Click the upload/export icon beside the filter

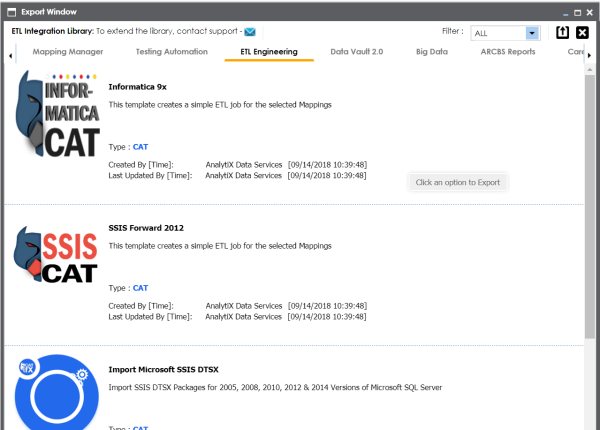click(x=562, y=32)
